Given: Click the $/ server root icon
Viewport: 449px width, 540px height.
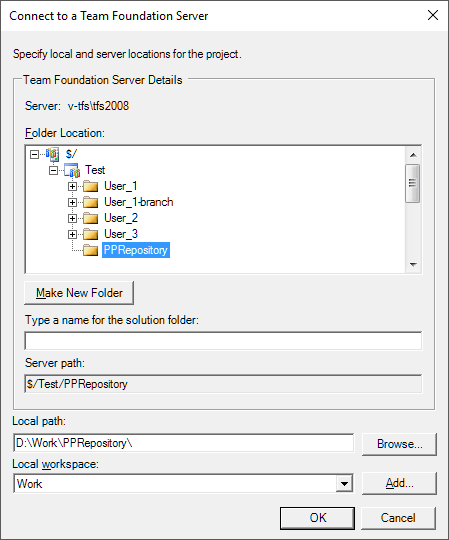Looking at the screenshot, I should (x=52, y=154).
